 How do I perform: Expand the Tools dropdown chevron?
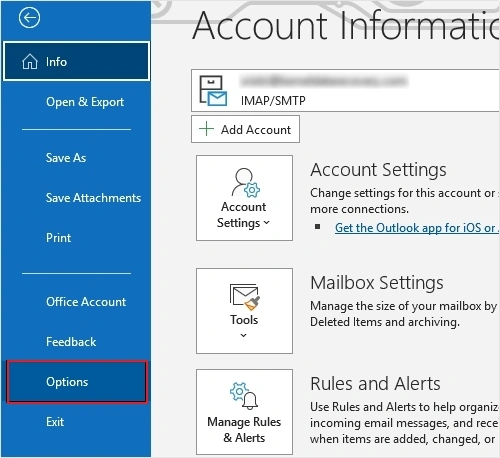[x=244, y=335]
